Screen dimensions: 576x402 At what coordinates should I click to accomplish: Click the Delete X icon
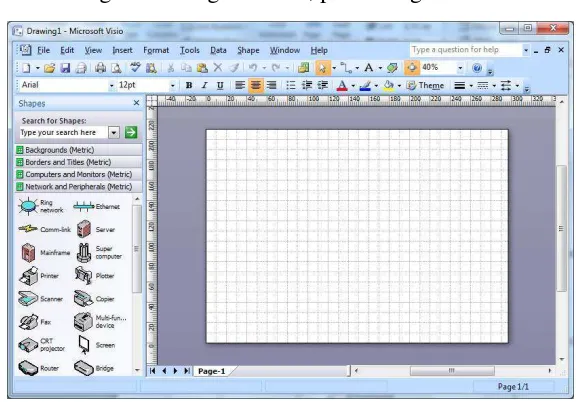[218, 68]
